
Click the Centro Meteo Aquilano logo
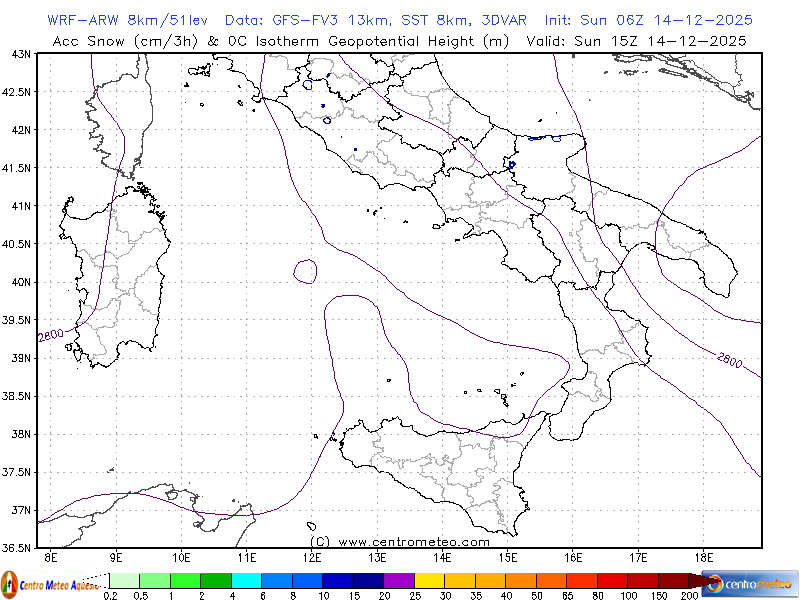[x=50, y=582]
